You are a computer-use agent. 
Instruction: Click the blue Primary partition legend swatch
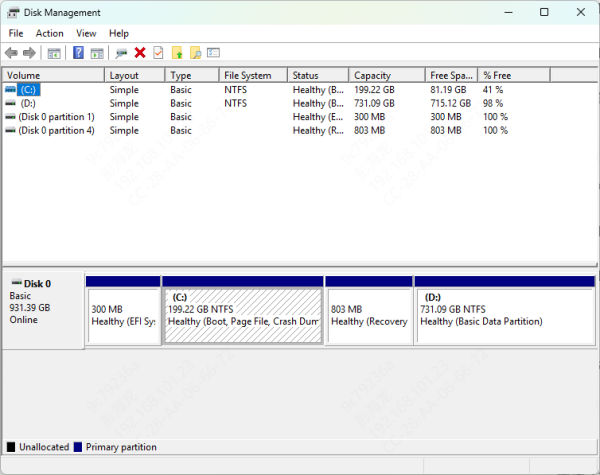click(x=78, y=447)
